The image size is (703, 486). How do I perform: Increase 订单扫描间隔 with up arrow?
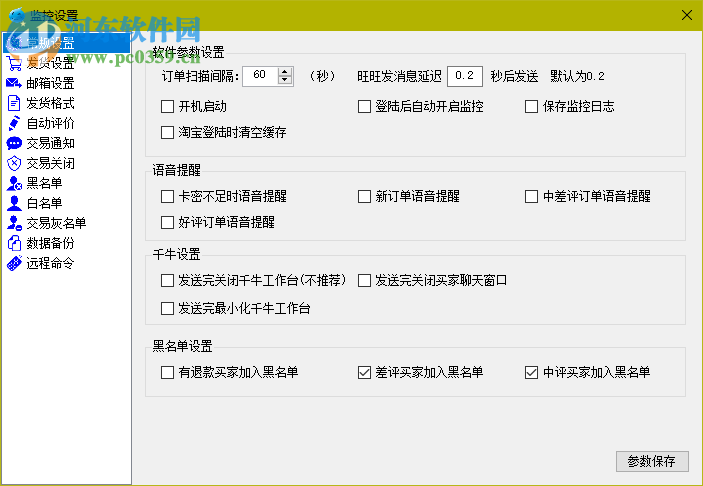pyautogui.click(x=285, y=72)
